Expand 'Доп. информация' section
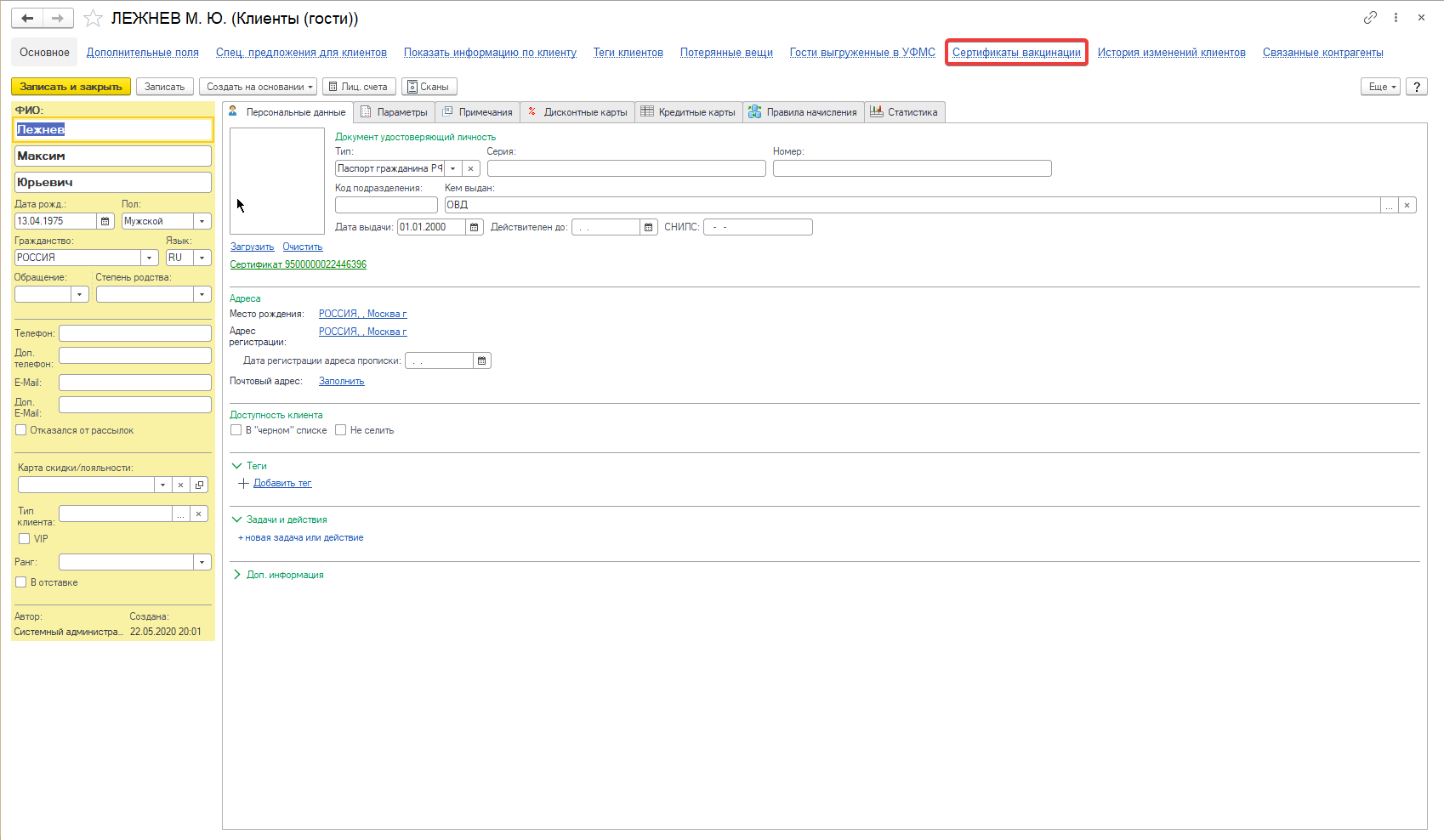This screenshot has width=1444, height=840. (237, 575)
